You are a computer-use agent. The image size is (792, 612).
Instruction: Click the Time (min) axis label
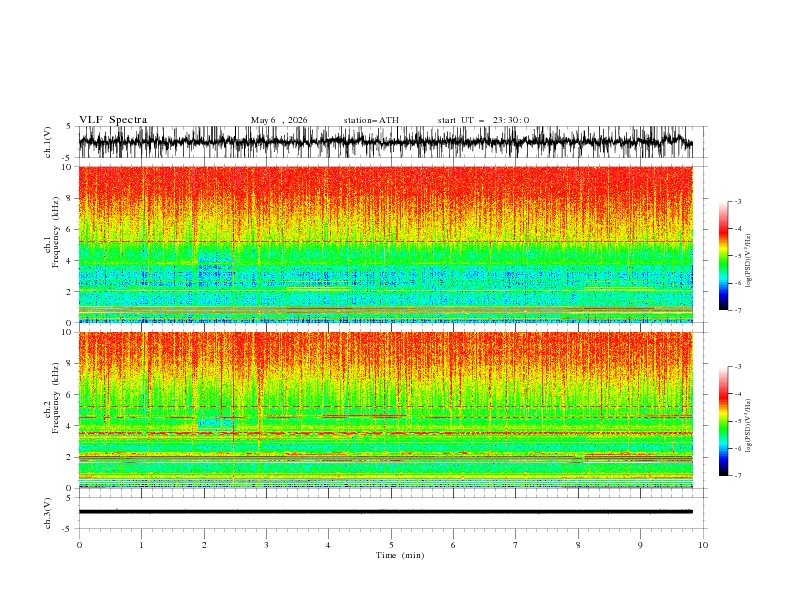tap(400, 555)
